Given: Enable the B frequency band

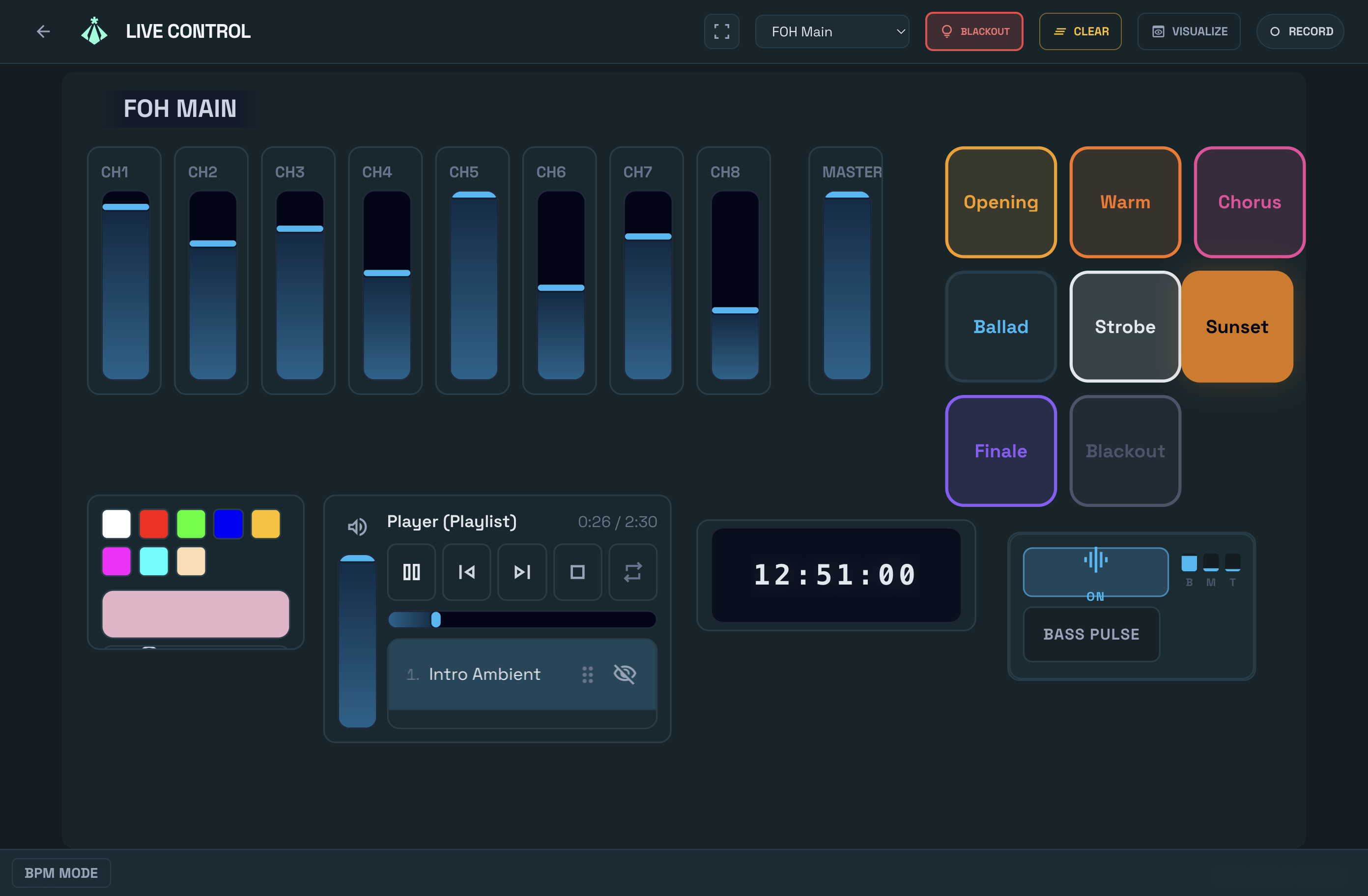Looking at the screenshot, I should point(1189,563).
